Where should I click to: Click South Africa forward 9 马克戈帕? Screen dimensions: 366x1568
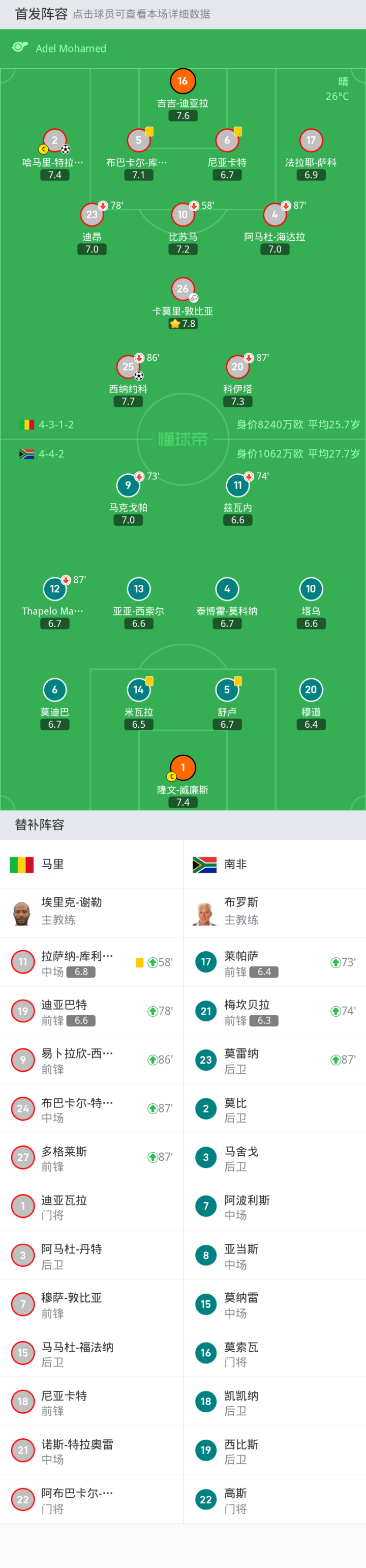click(x=128, y=486)
